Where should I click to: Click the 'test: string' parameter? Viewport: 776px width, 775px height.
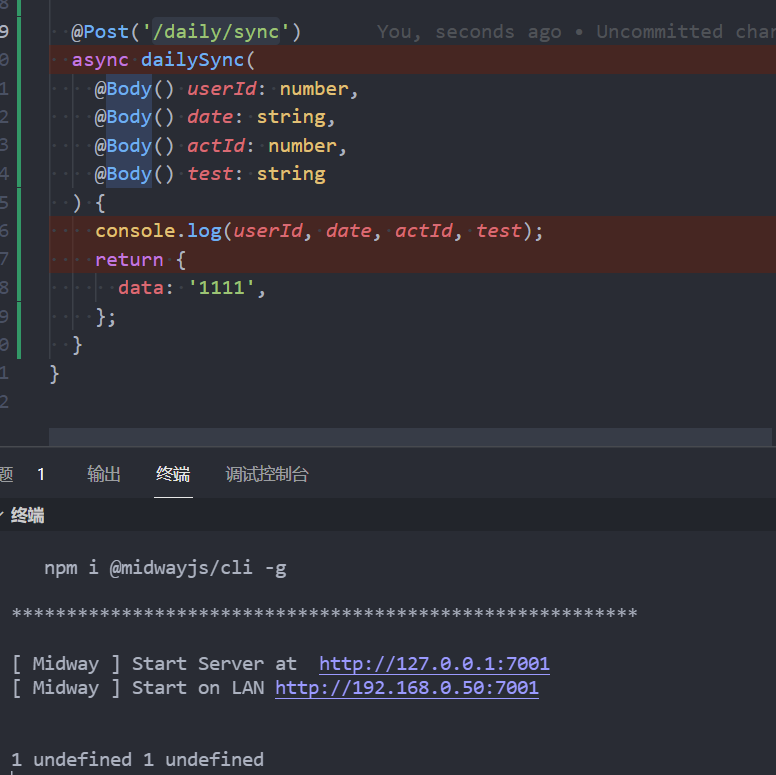[256, 174]
